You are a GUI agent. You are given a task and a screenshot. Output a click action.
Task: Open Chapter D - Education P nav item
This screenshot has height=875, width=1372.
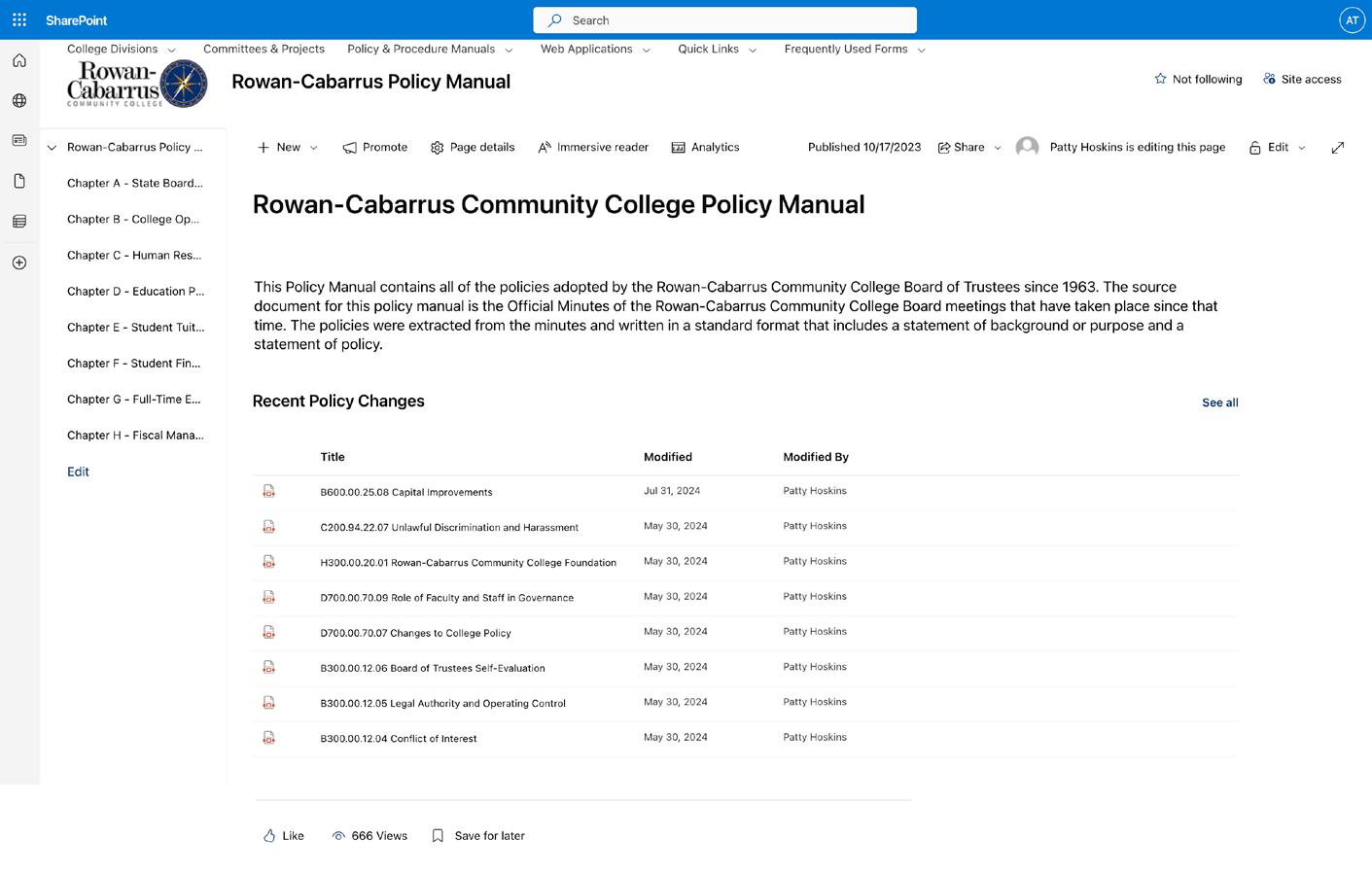coord(136,291)
